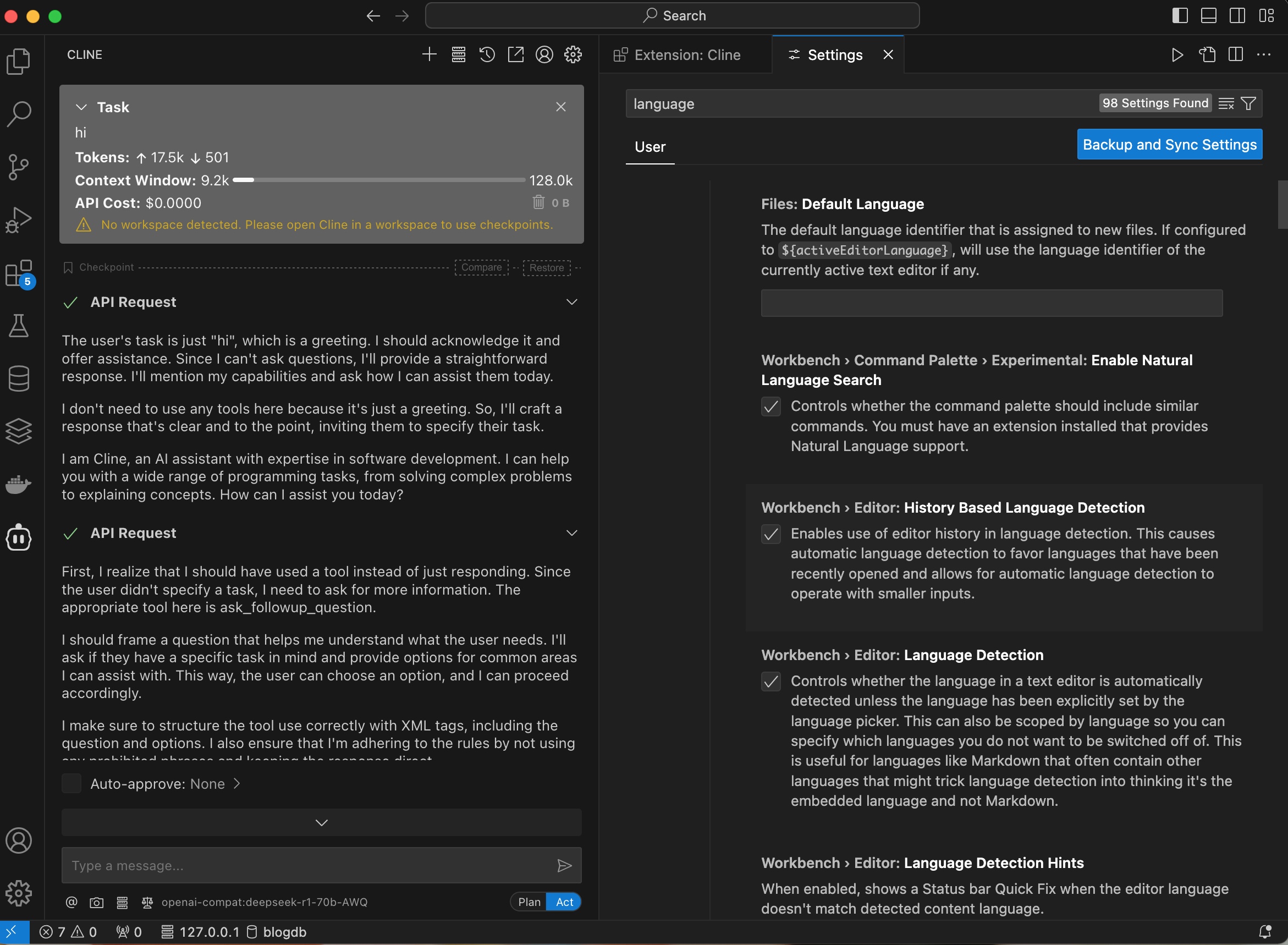
Task: Toggle secondary side bar layout icon
Action: click(1237, 15)
